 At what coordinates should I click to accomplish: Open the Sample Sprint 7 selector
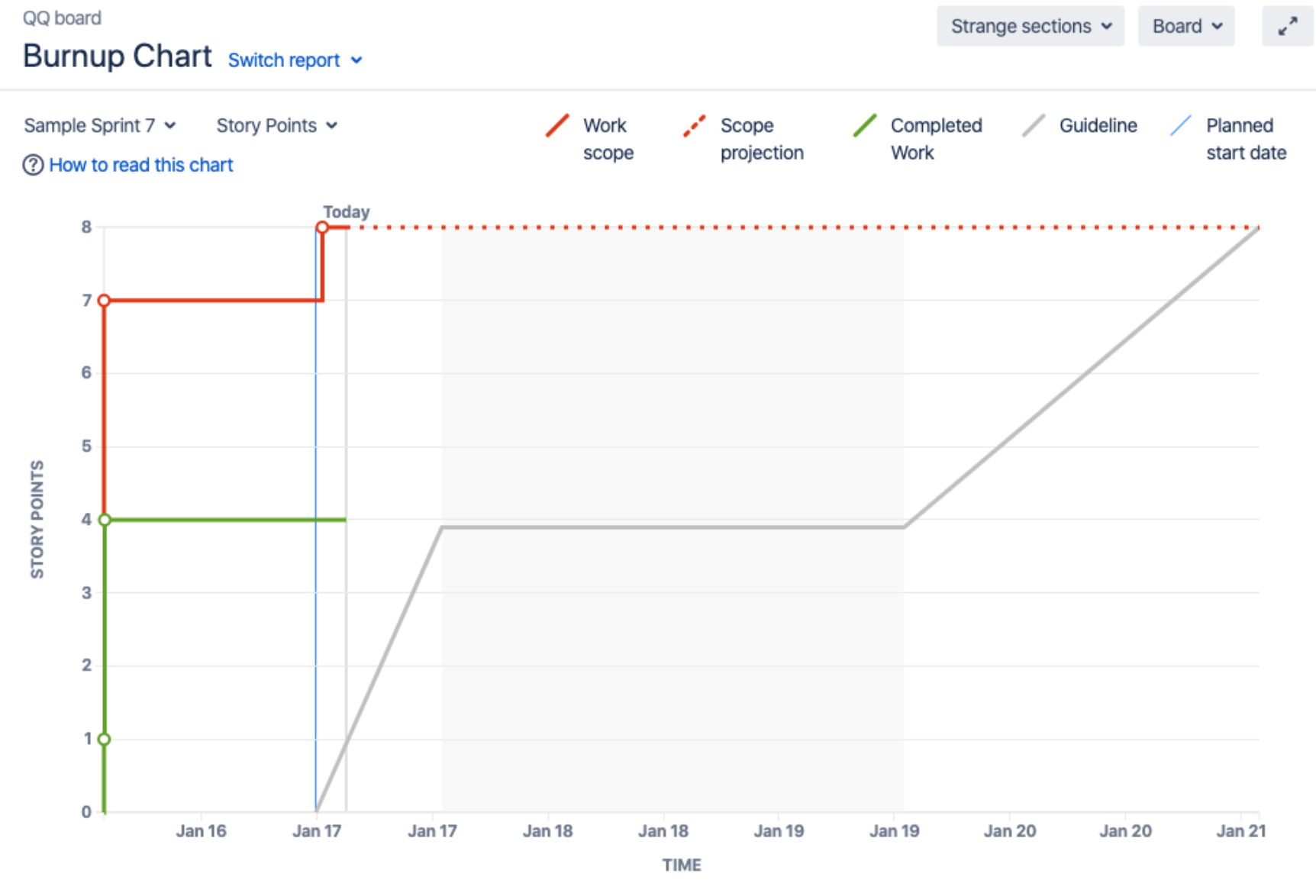pos(100,125)
